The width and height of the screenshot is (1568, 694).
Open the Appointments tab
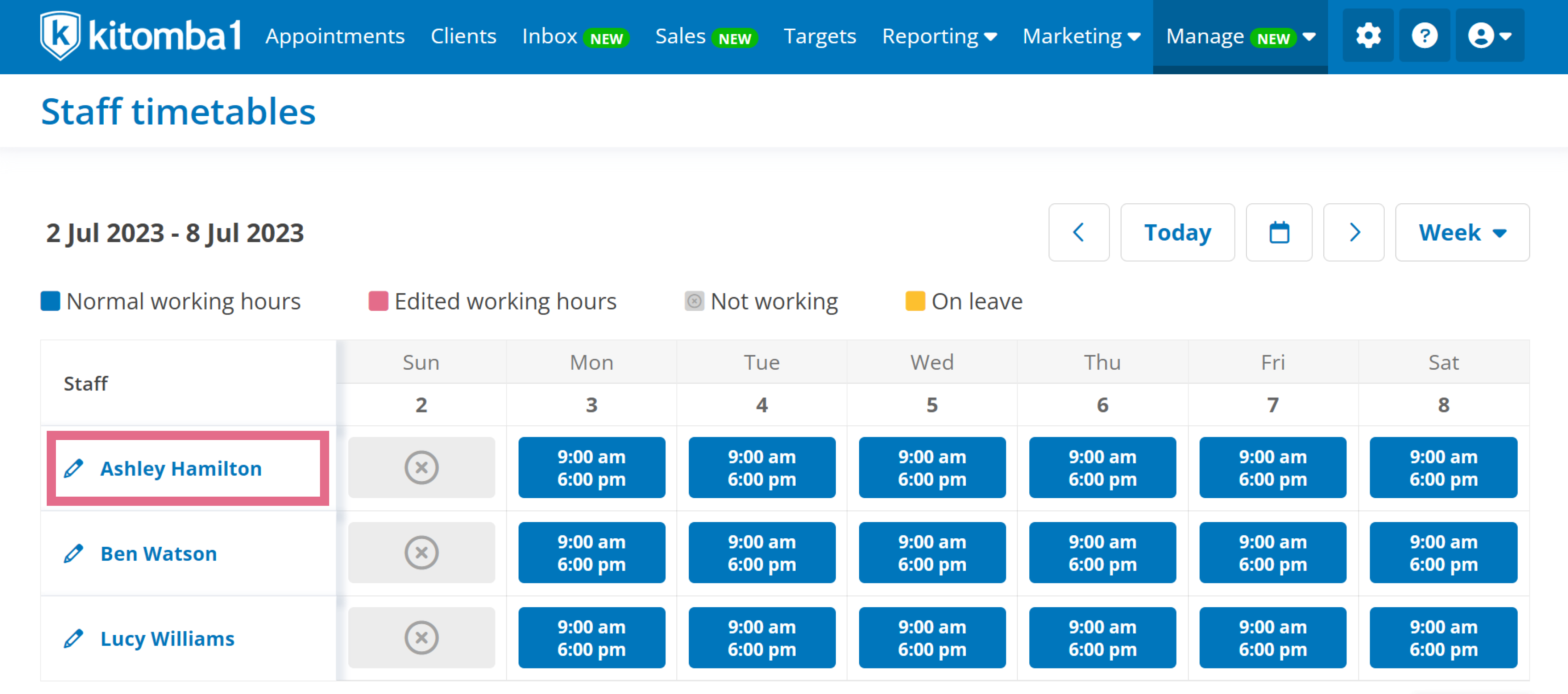coord(335,36)
